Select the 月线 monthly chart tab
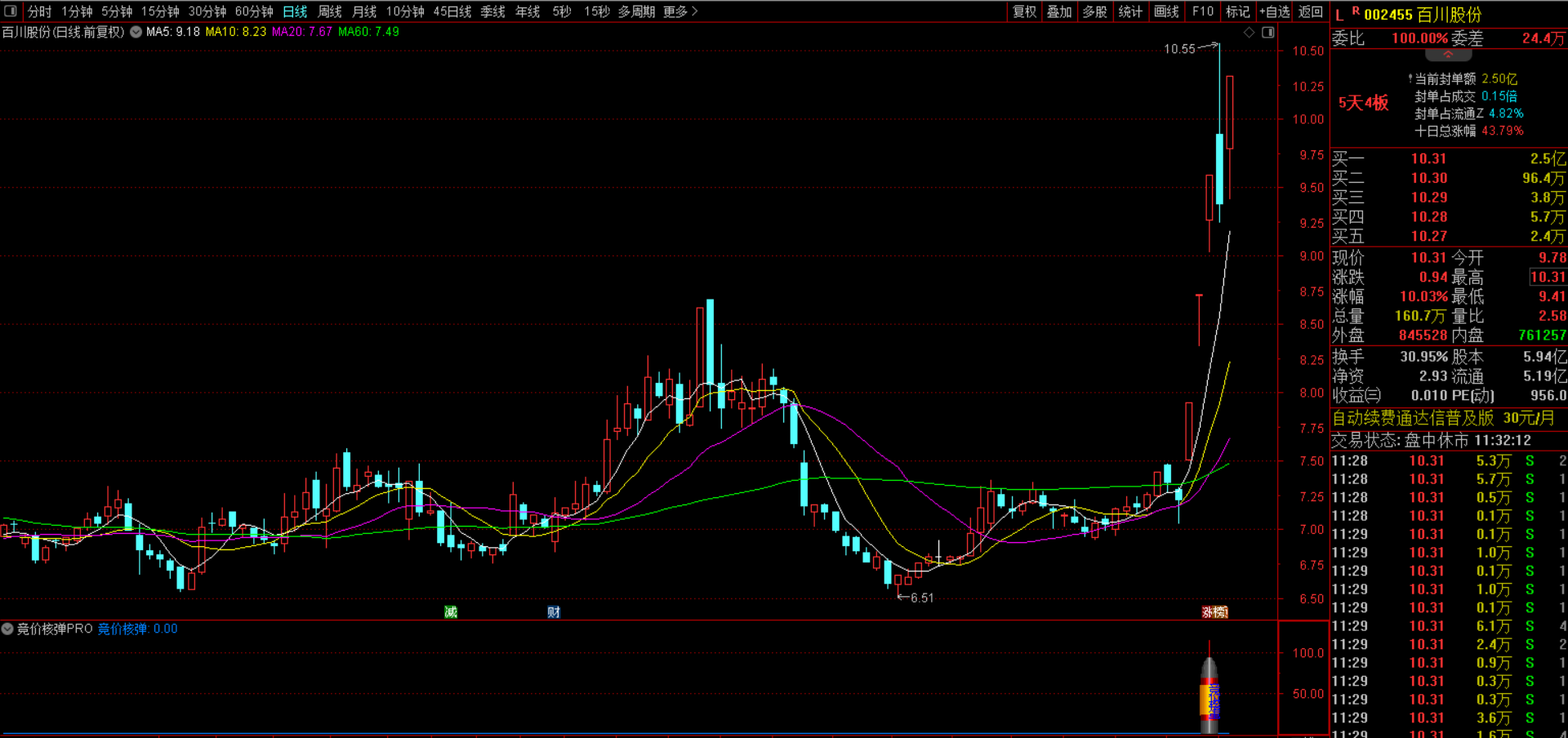The width and height of the screenshot is (1568, 738). point(364,11)
